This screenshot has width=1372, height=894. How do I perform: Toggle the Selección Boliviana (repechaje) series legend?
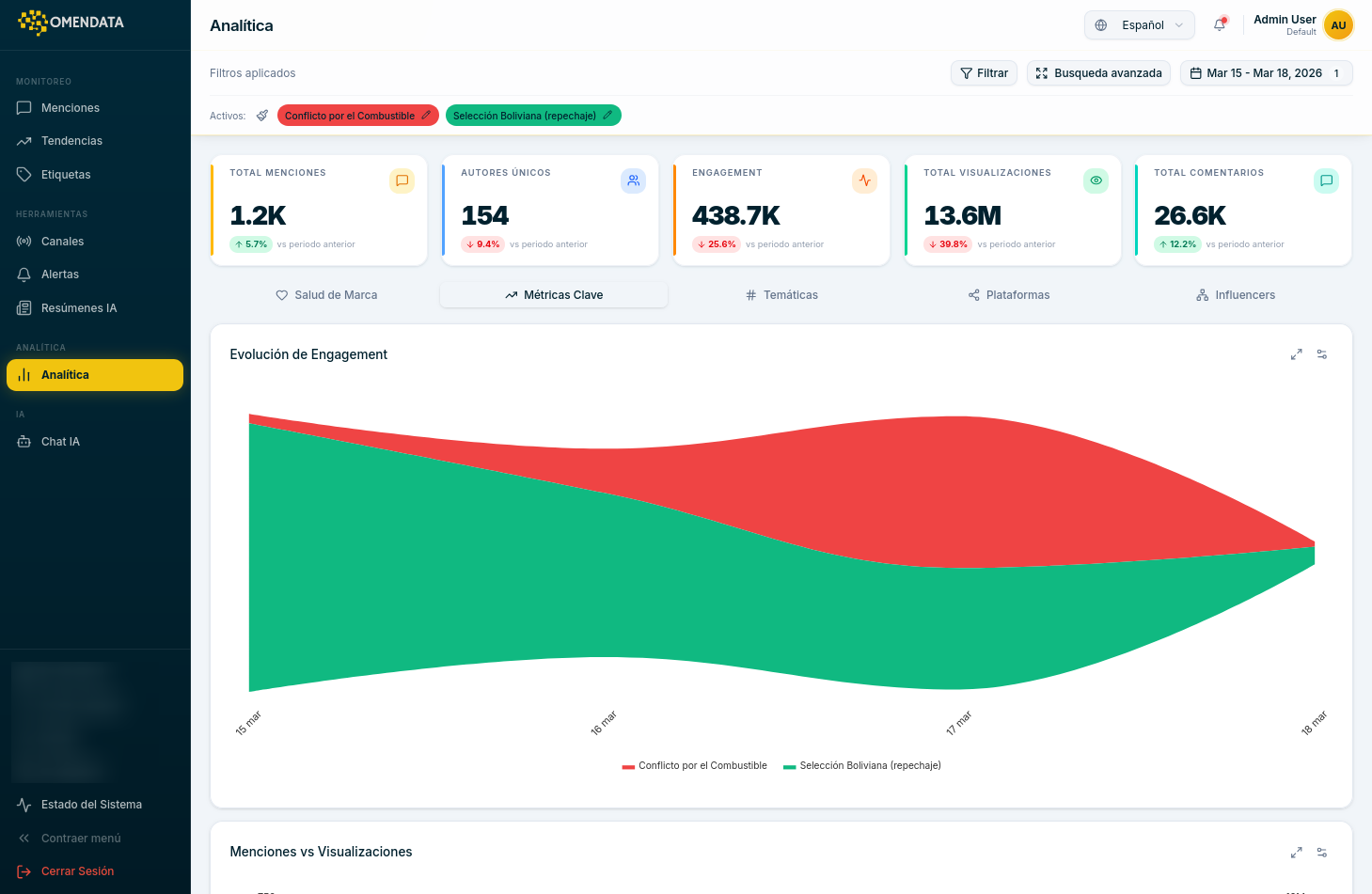(x=861, y=765)
